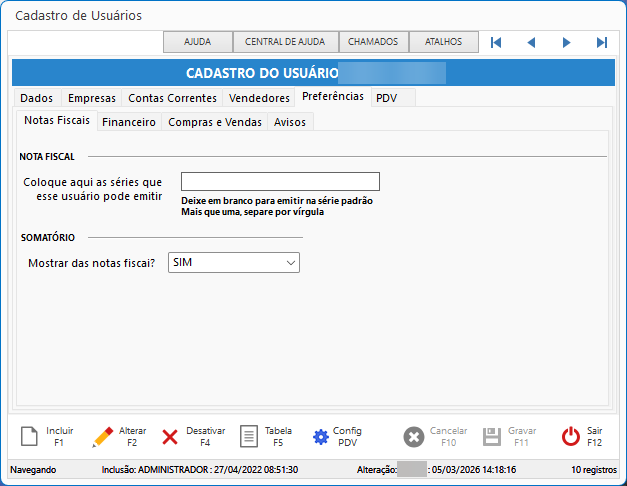Go to the previous record arrow
This screenshot has width=627, height=486.
[531, 42]
